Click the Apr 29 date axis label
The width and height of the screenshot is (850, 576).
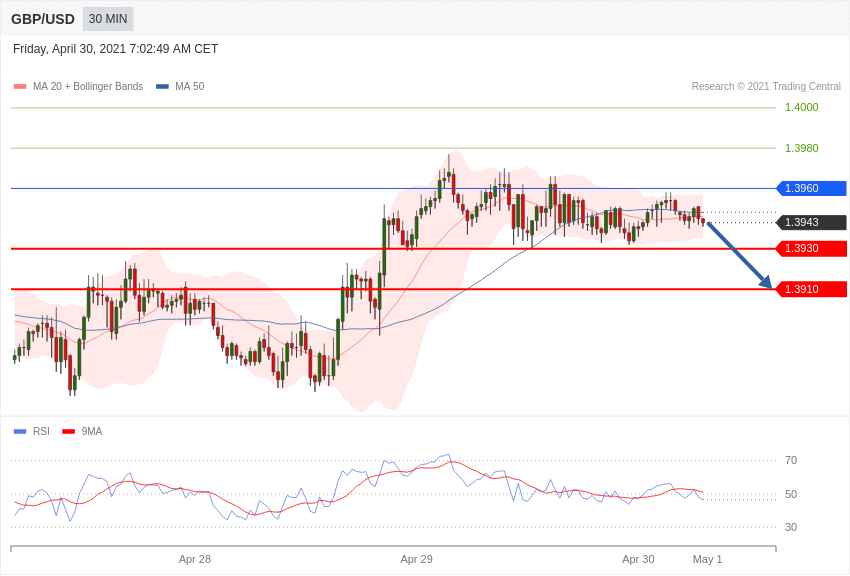416,559
